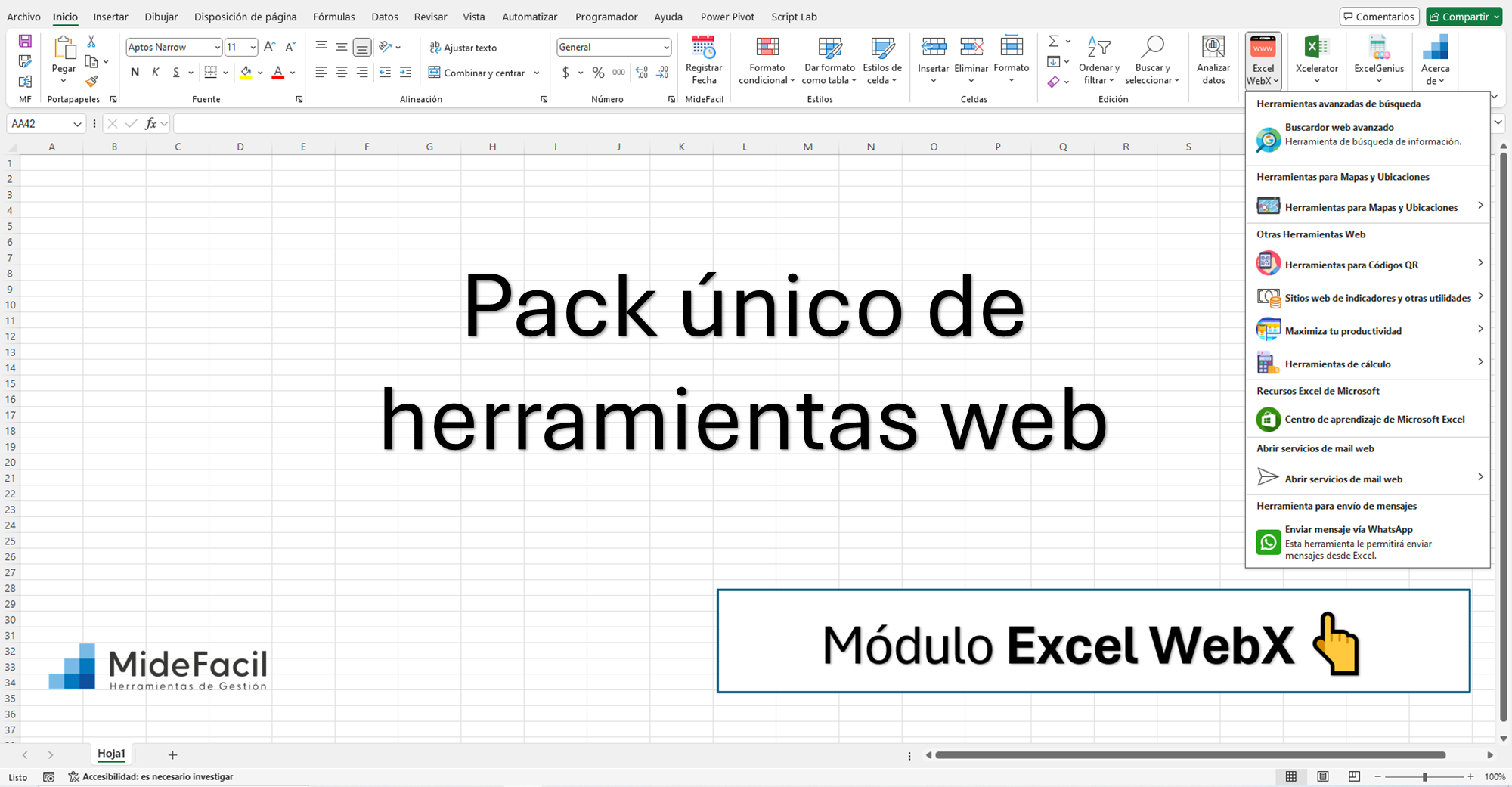Screen dimensions: 1512x787
Task: Click the Insertar cells icon
Action: [x=934, y=47]
